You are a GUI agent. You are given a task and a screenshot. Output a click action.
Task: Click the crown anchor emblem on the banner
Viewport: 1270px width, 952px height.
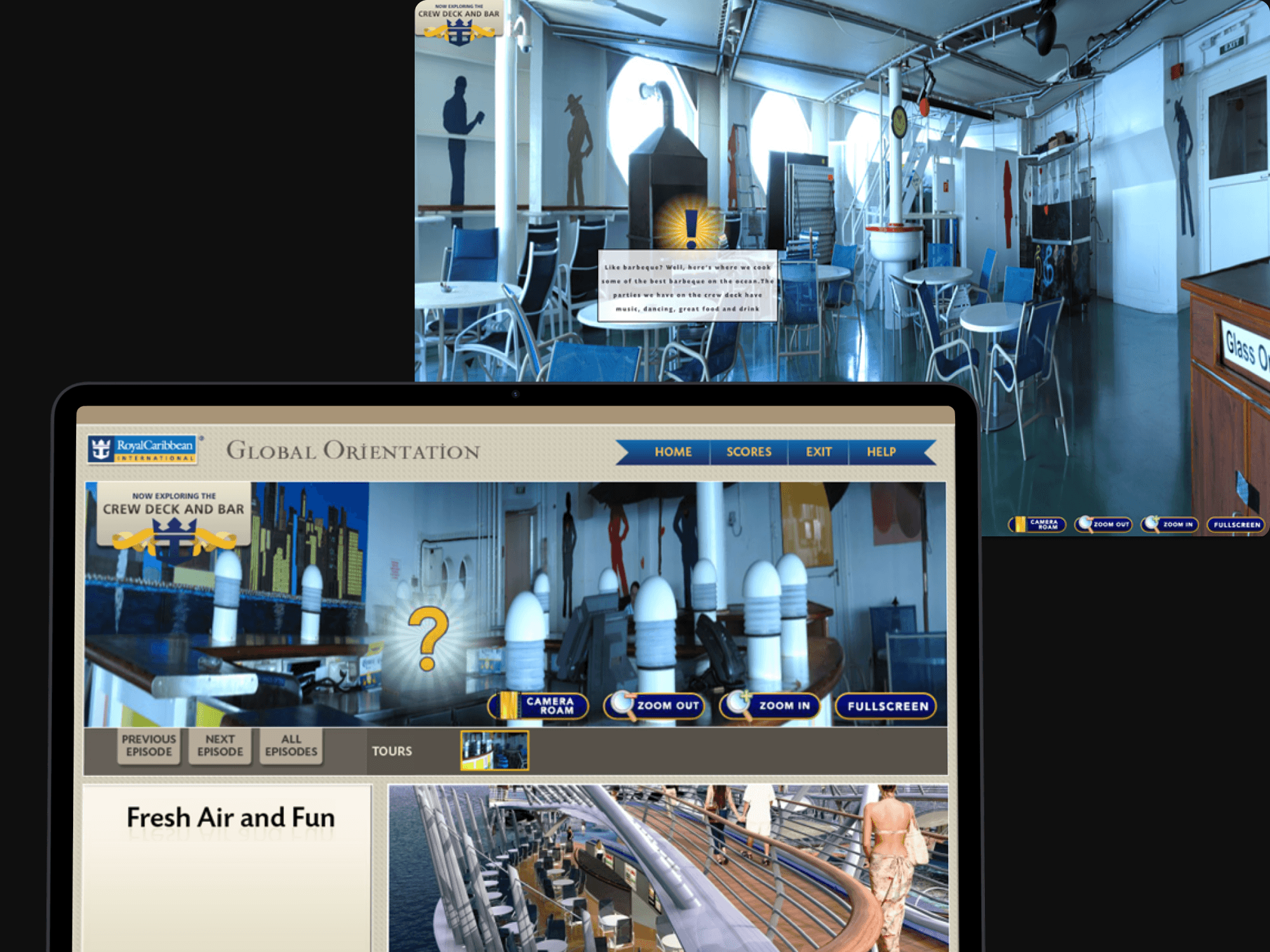(x=174, y=538)
